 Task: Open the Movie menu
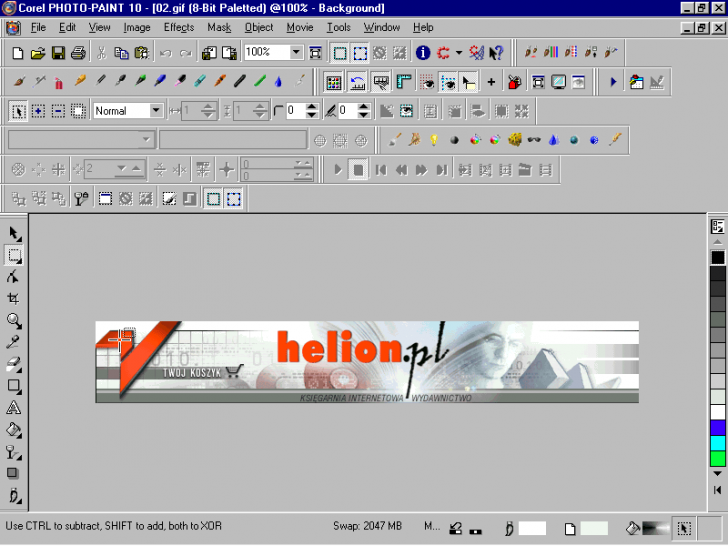[300, 28]
